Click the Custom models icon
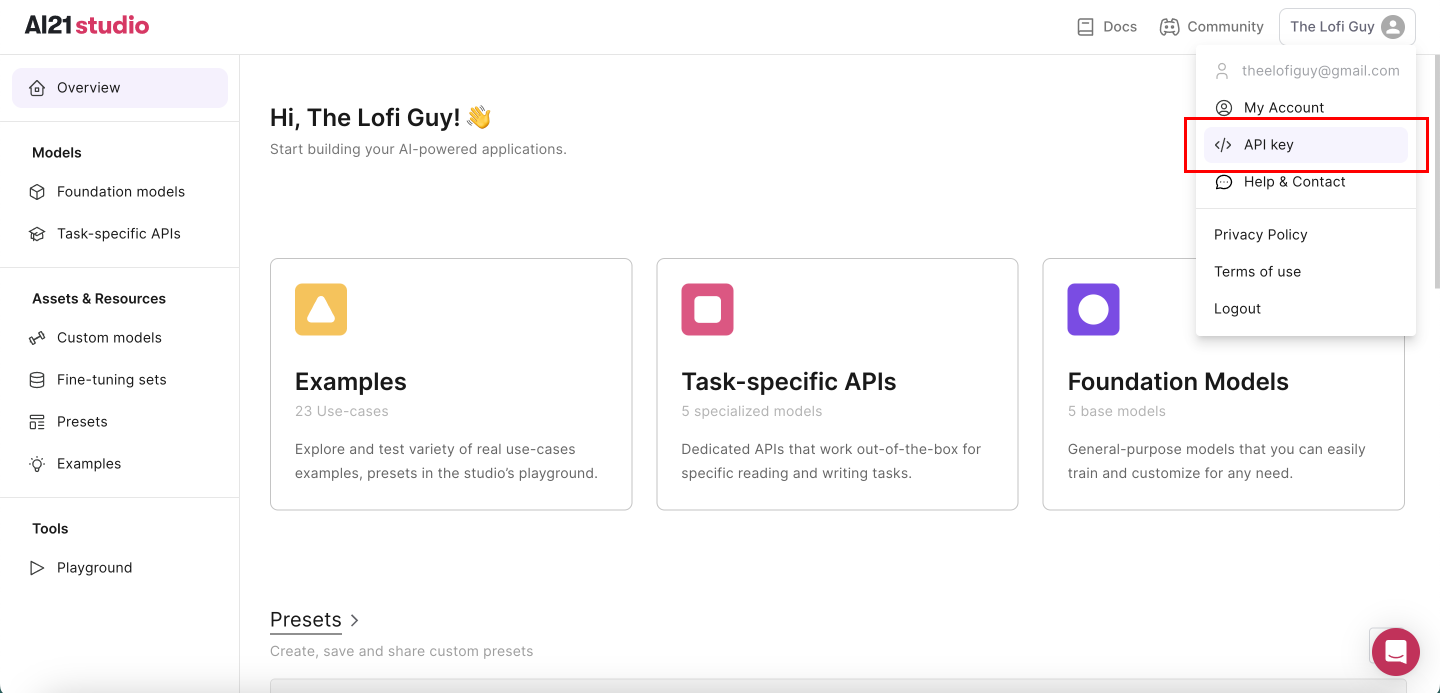This screenshot has width=1440, height=693. tap(37, 338)
